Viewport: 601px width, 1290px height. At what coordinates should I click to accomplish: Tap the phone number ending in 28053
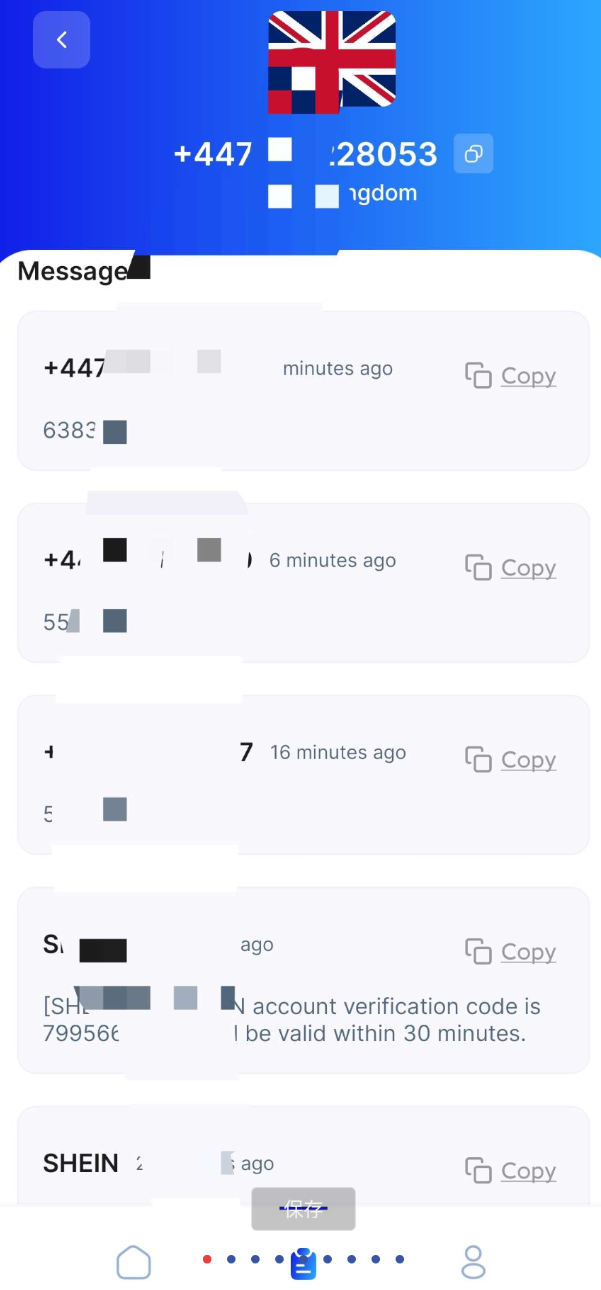(x=305, y=154)
